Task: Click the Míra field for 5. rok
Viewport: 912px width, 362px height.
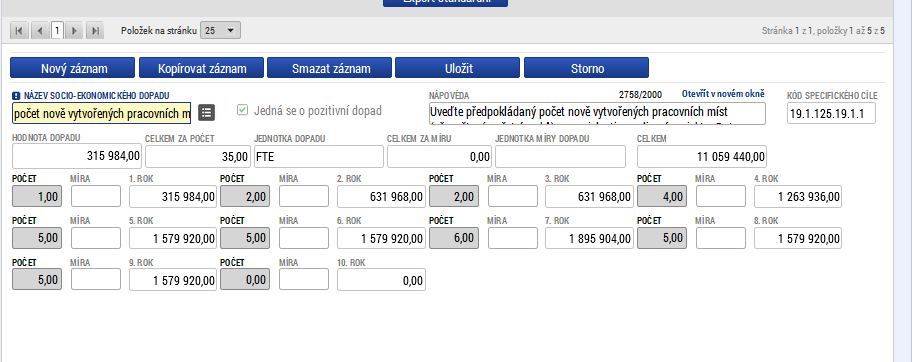Action: click(96, 237)
